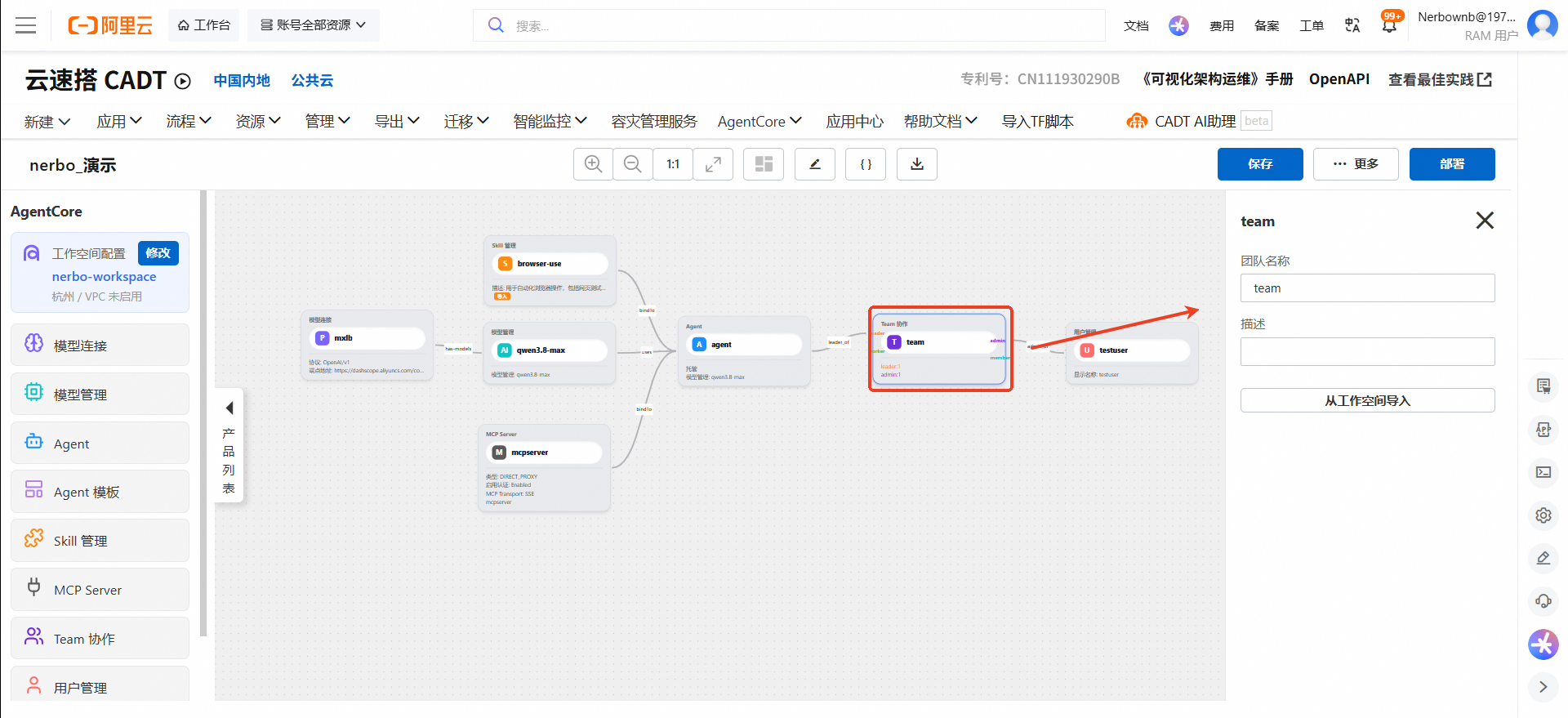The height and width of the screenshot is (718, 1568).
Task: Click the Alibaba Cloud logo
Action: 110,25
